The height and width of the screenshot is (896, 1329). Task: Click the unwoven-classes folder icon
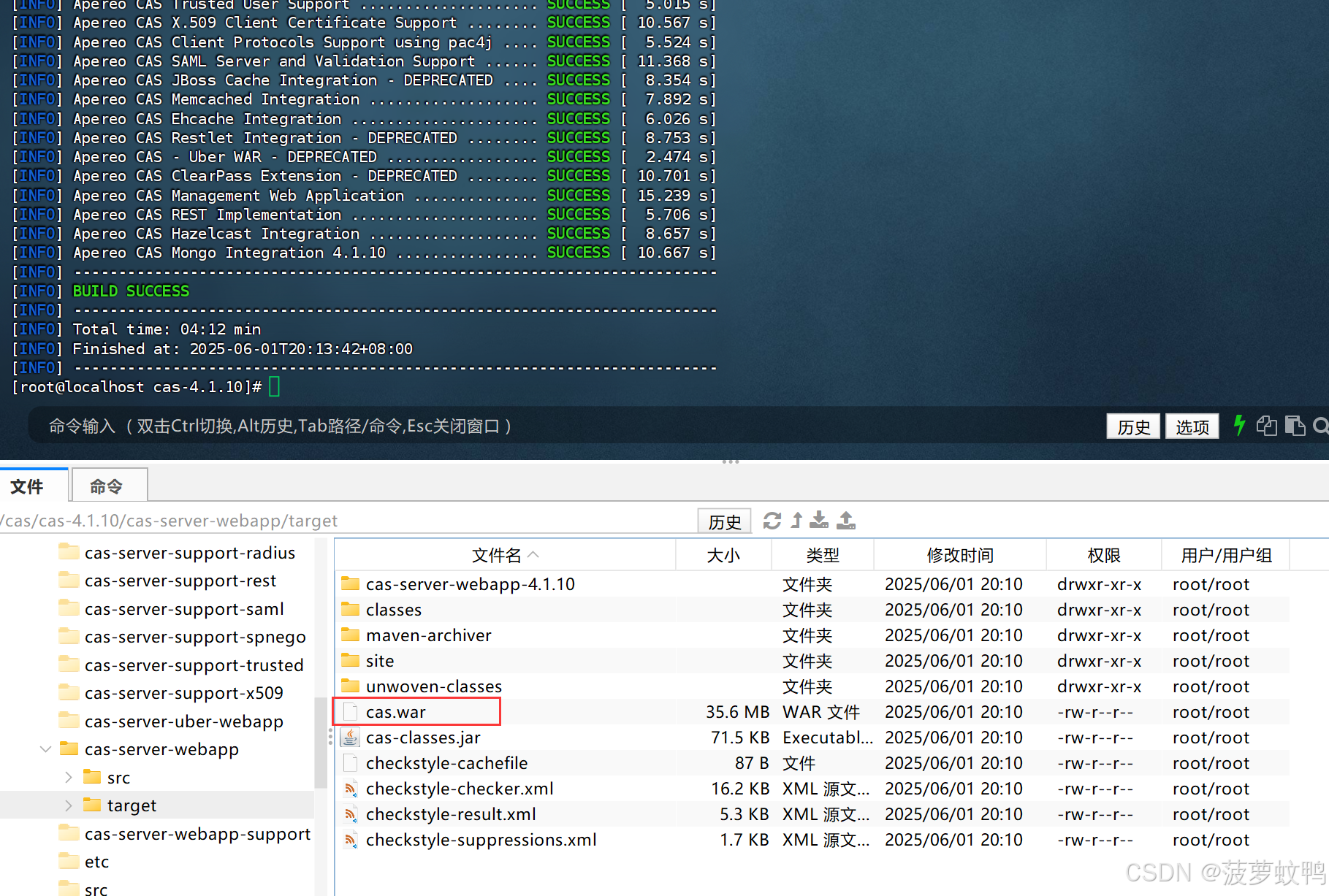[x=351, y=686]
